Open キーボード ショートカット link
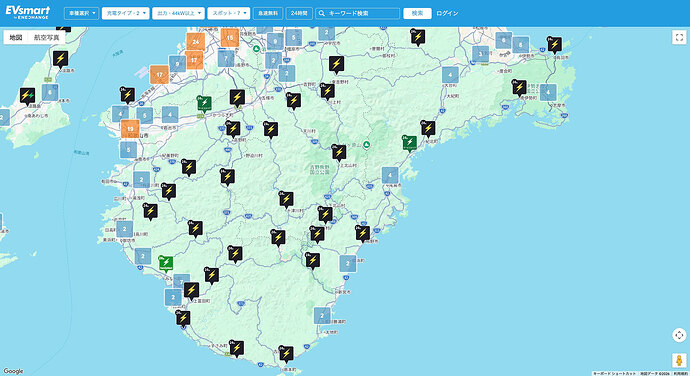The width and height of the screenshot is (690, 376). coord(615,373)
